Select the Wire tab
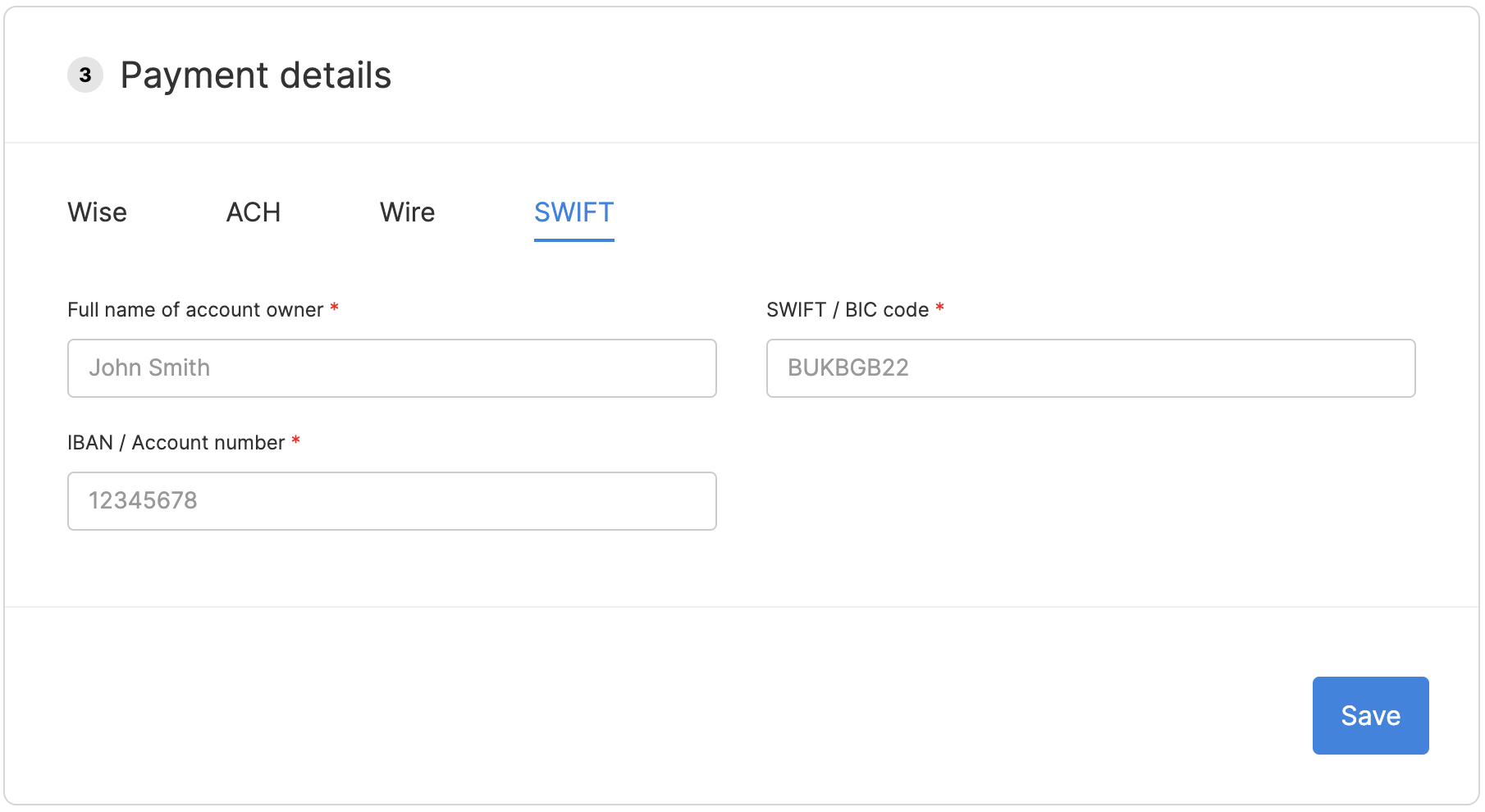This screenshot has height=812, width=1485. (x=407, y=212)
